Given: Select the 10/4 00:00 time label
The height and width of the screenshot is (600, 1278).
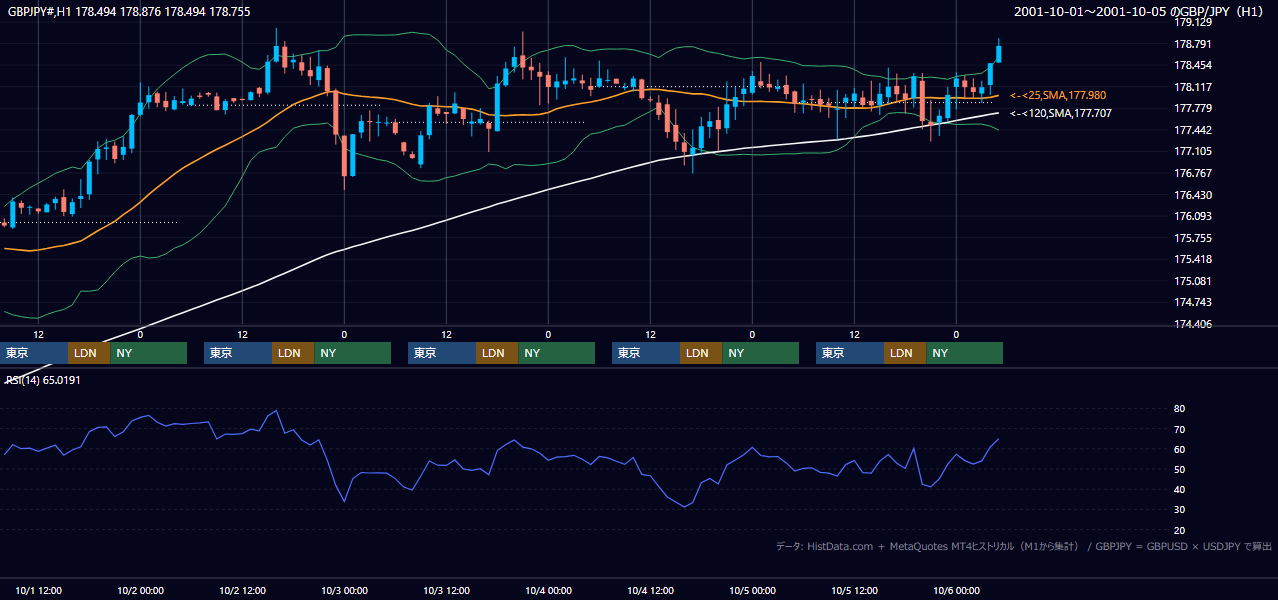Looking at the screenshot, I should pyautogui.click(x=549, y=591).
